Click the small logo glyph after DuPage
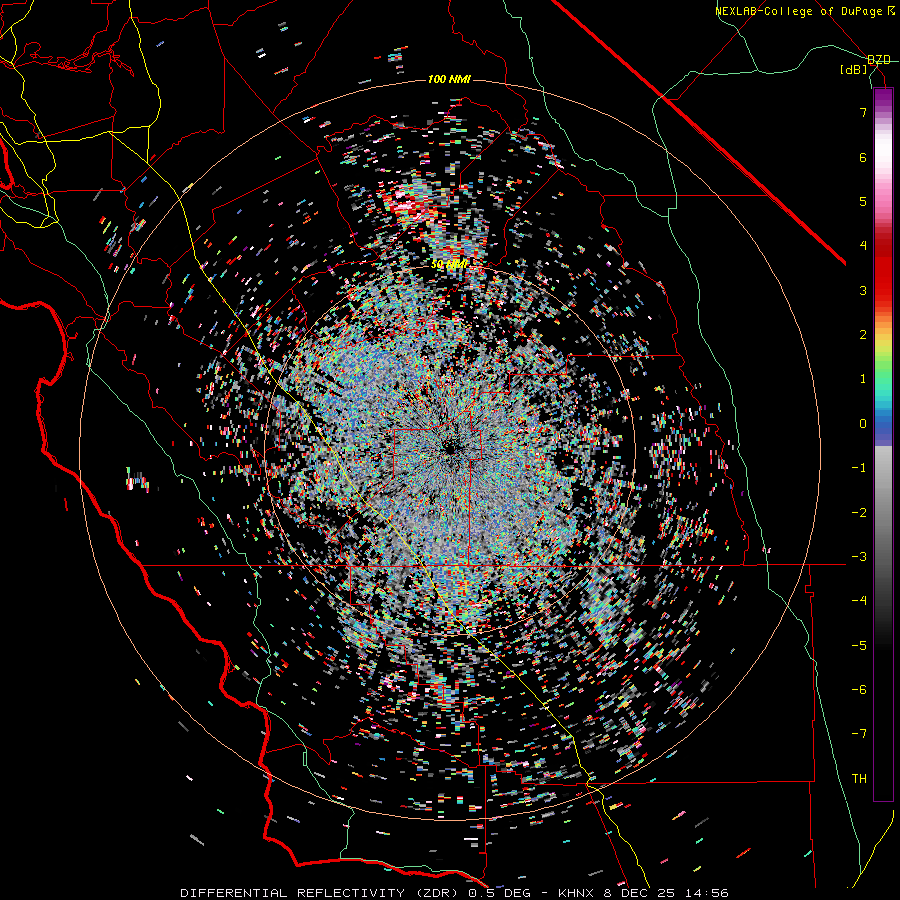 coord(891,11)
